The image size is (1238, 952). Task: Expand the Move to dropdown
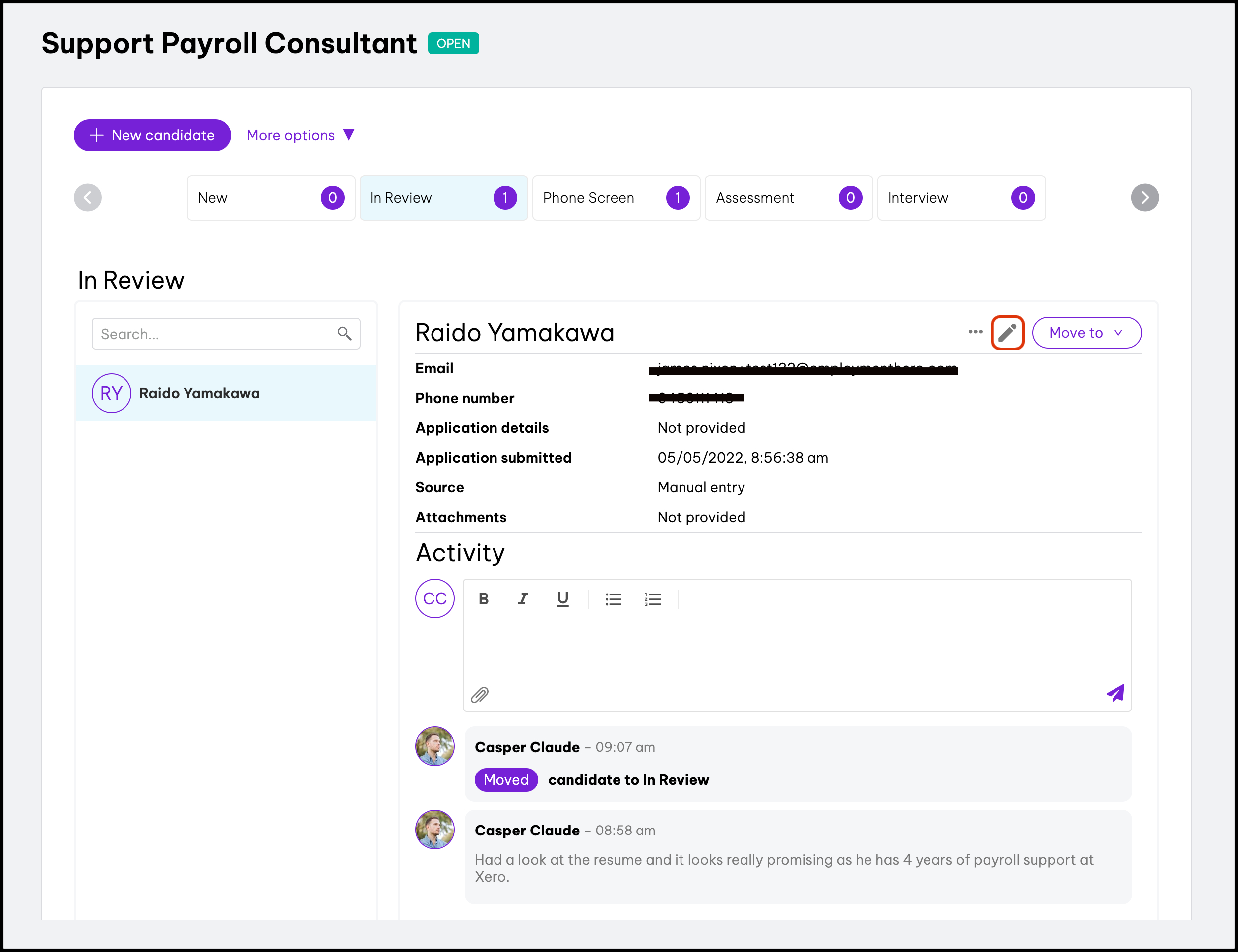tap(1086, 333)
